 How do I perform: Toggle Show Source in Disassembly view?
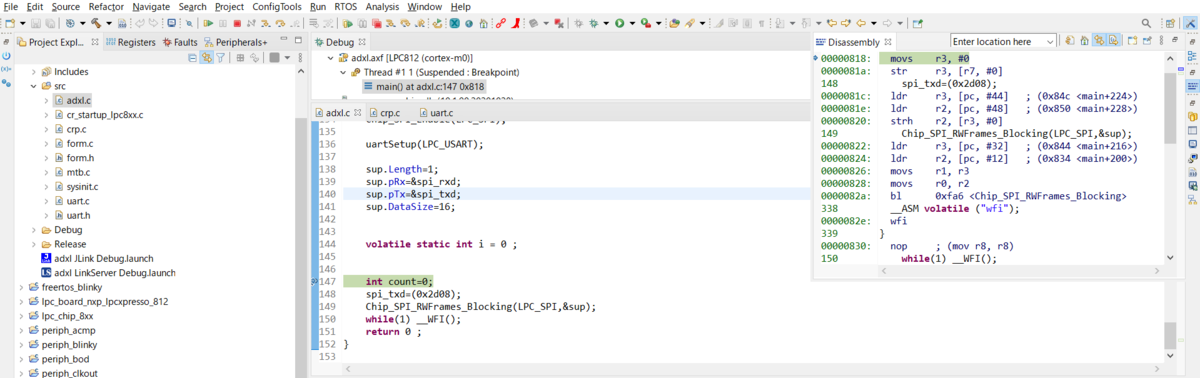point(1113,41)
